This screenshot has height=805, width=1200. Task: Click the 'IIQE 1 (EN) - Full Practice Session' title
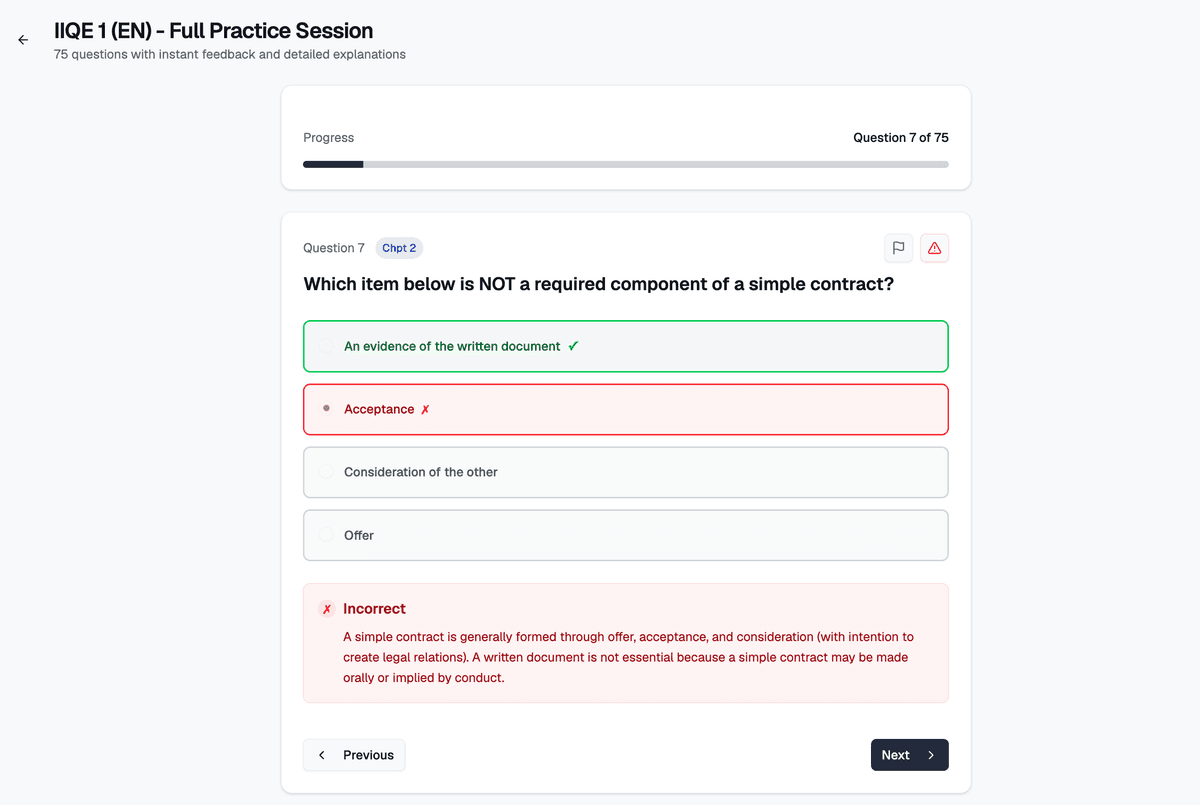[x=214, y=31]
